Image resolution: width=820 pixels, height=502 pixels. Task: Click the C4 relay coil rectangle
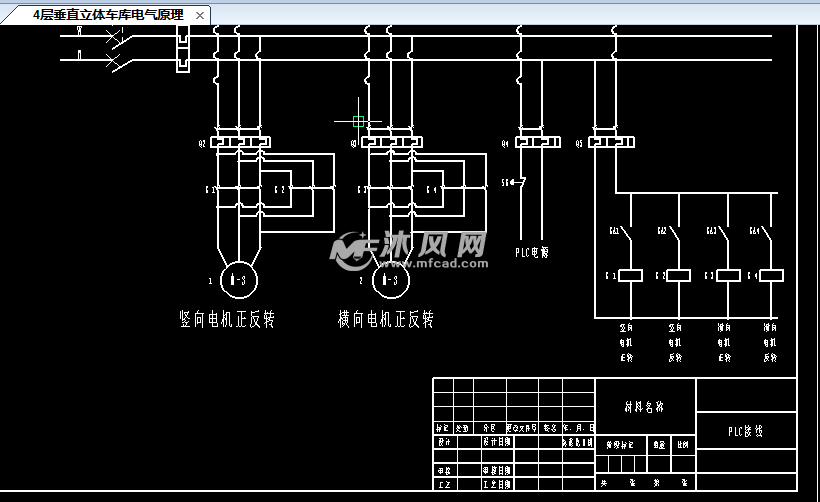771,275
